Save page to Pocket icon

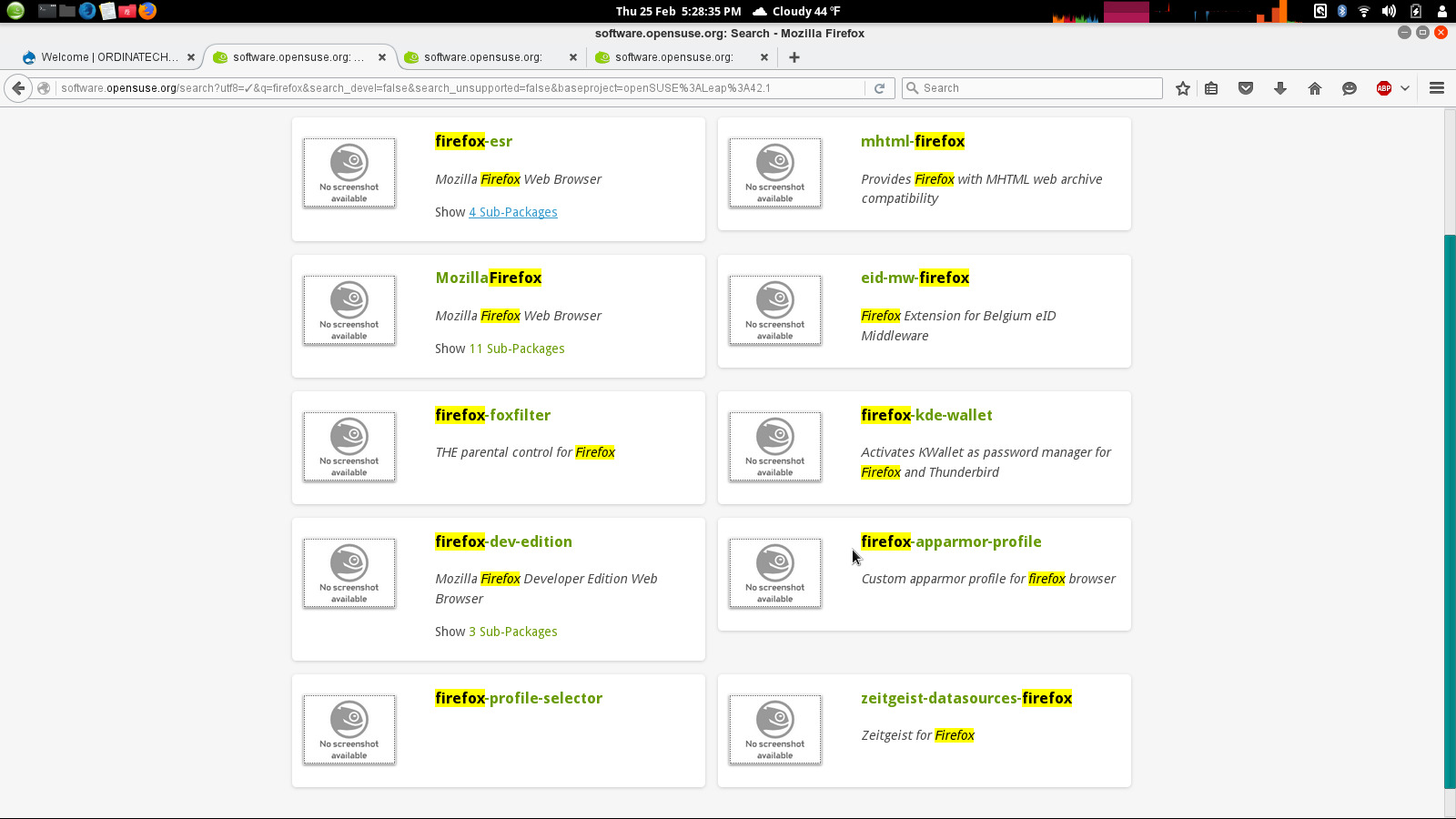coord(1246,88)
